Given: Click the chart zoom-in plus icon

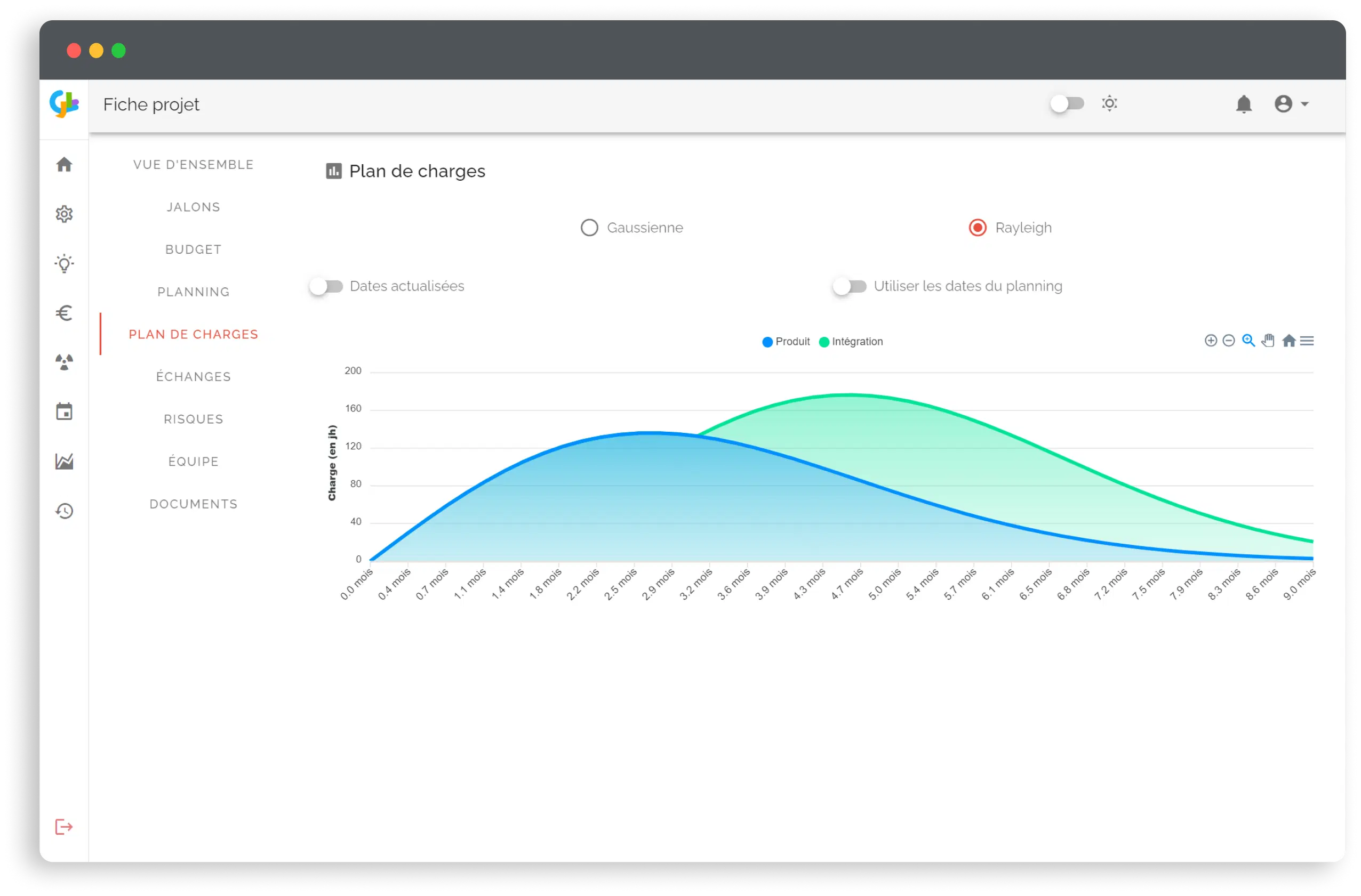Looking at the screenshot, I should (x=1211, y=341).
